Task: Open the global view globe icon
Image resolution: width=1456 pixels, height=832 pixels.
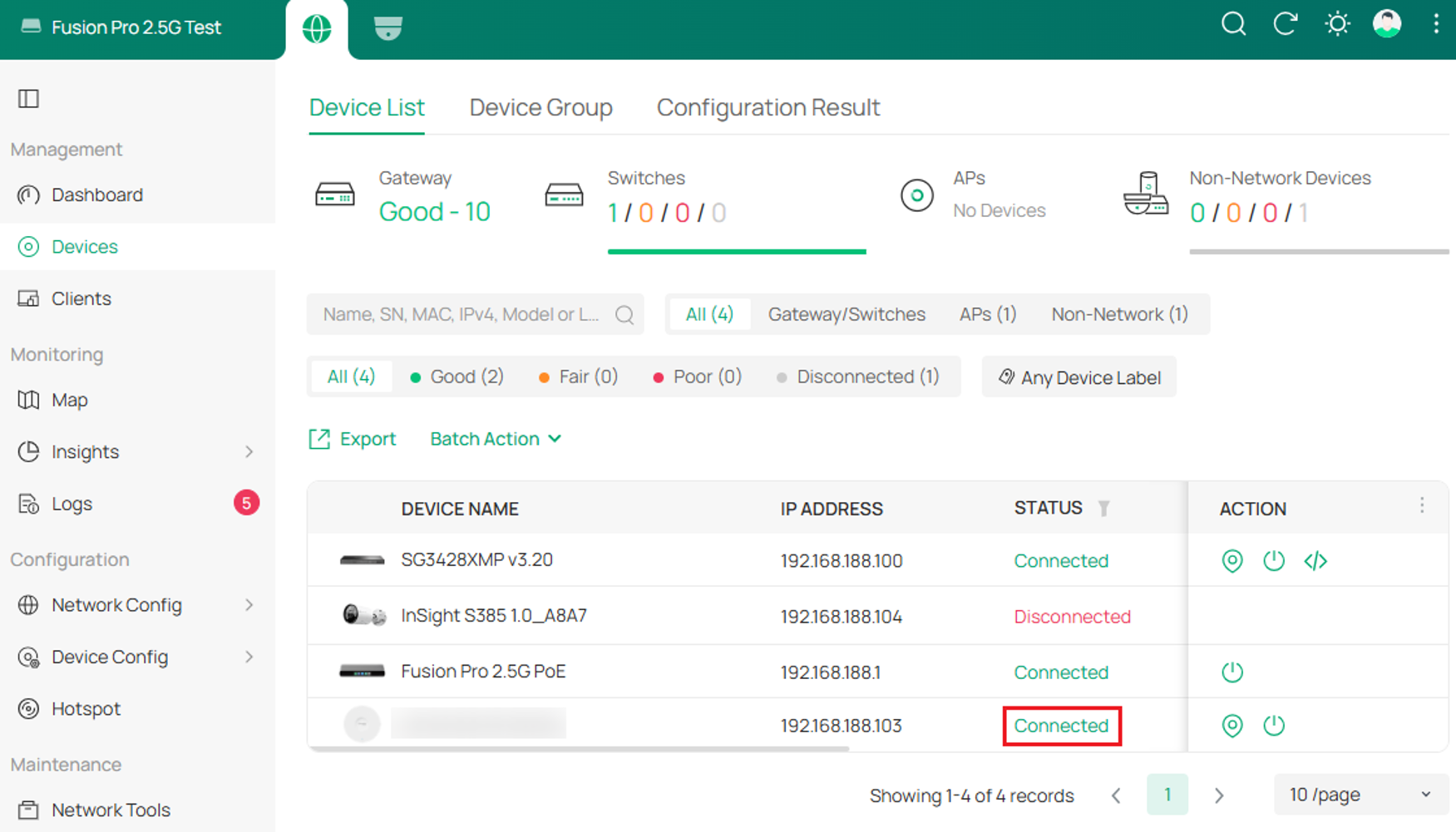Action: (x=317, y=29)
